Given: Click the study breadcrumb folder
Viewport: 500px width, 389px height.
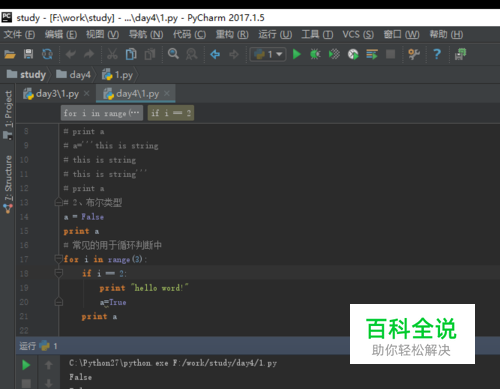Looking at the screenshot, I should pyautogui.click(x=26, y=74).
